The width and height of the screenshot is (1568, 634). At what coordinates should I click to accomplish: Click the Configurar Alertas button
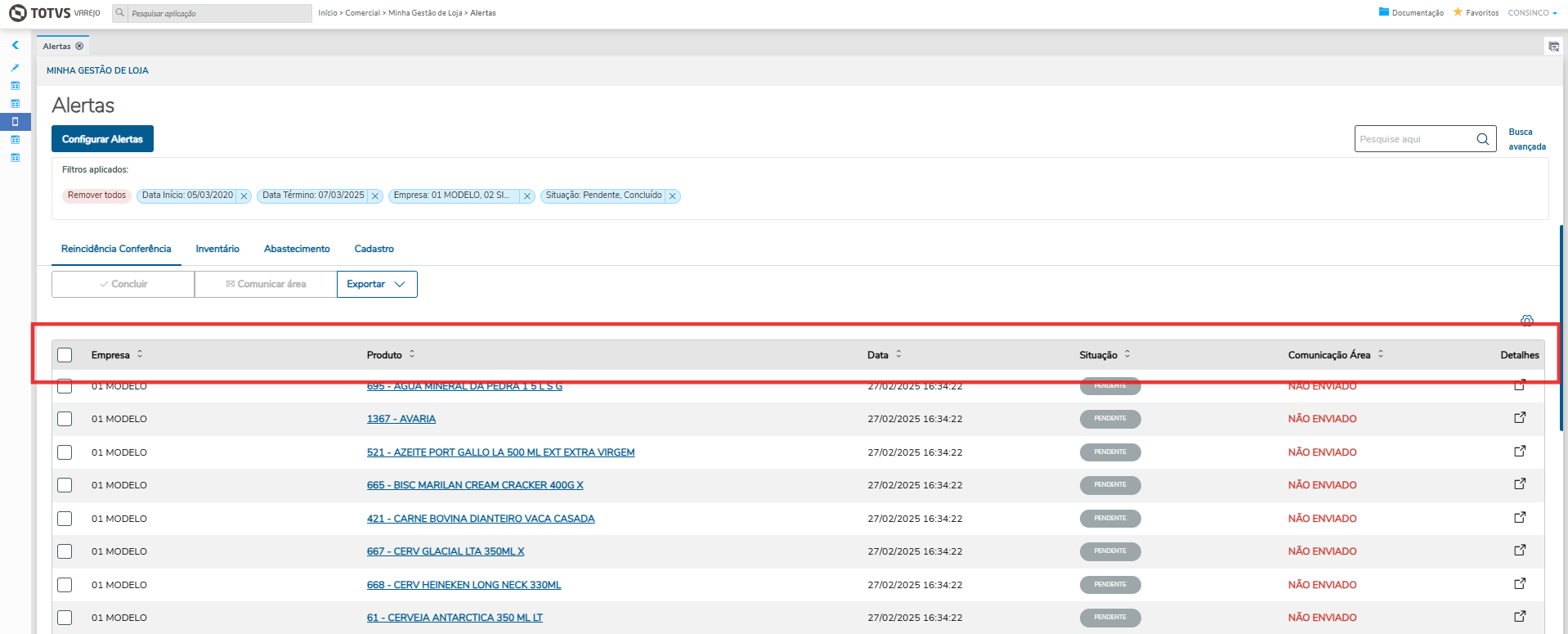(102, 139)
